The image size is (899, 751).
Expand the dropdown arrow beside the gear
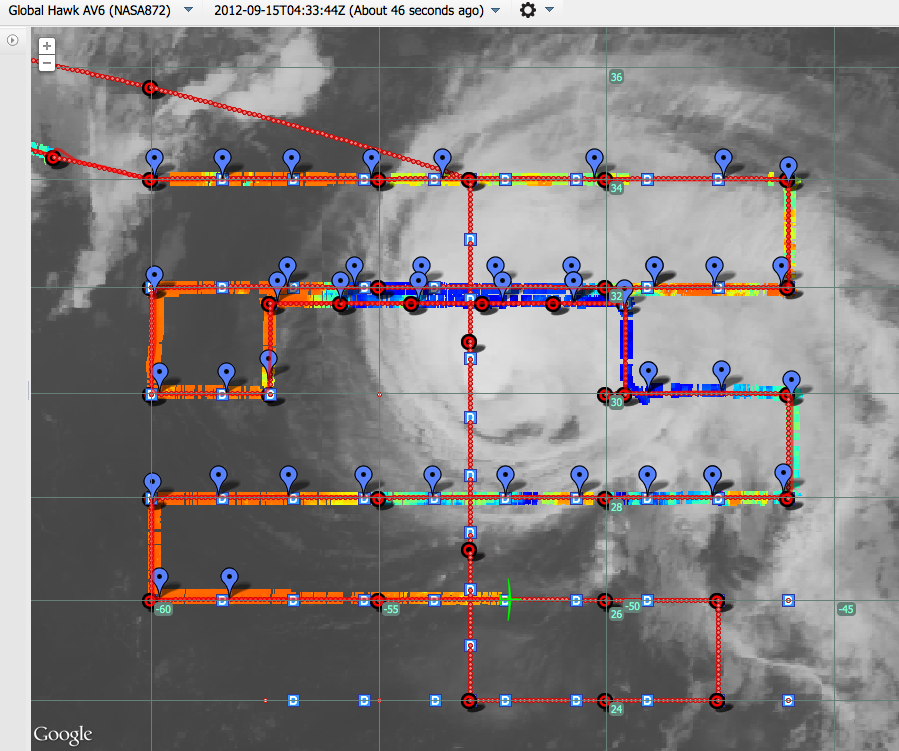click(550, 11)
